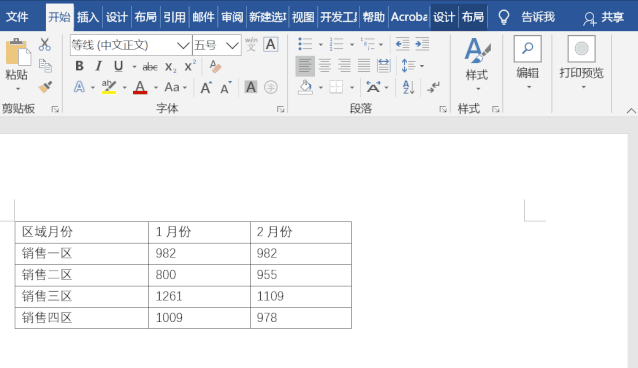Click the Clear Formatting eraser icon
Image resolution: width=638 pixels, height=368 pixels.
click(215, 66)
